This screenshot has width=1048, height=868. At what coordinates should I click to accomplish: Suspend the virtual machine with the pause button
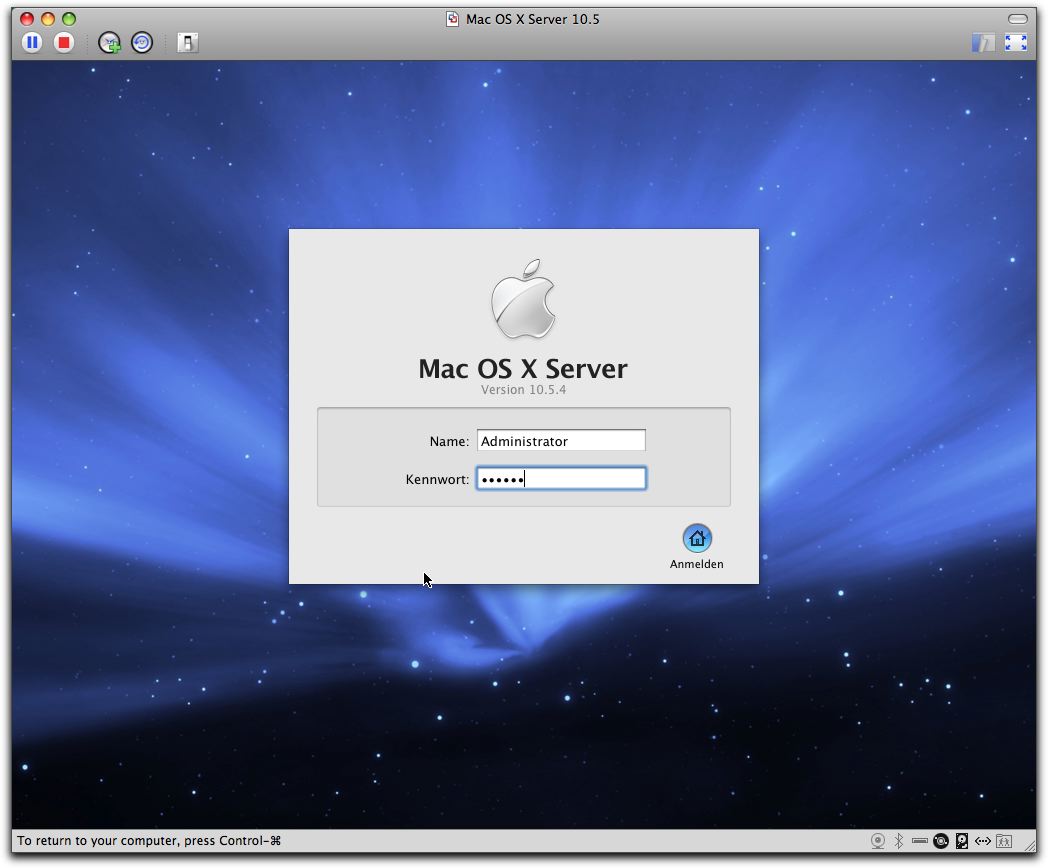[x=31, y=43]
